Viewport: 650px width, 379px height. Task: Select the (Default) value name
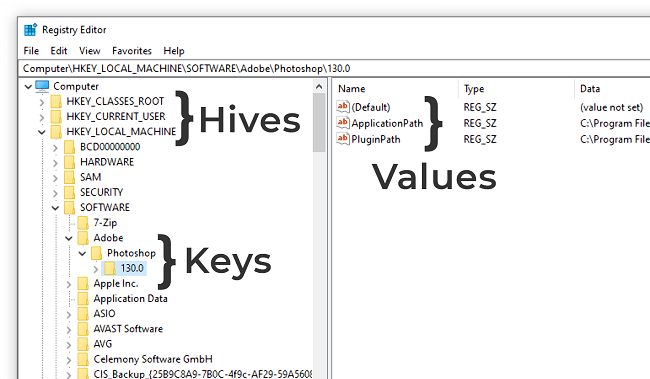point(371,107)
